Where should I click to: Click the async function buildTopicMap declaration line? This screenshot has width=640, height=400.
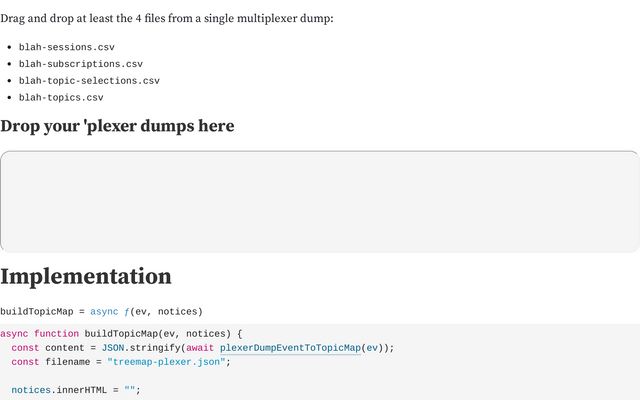pos(121,334)
